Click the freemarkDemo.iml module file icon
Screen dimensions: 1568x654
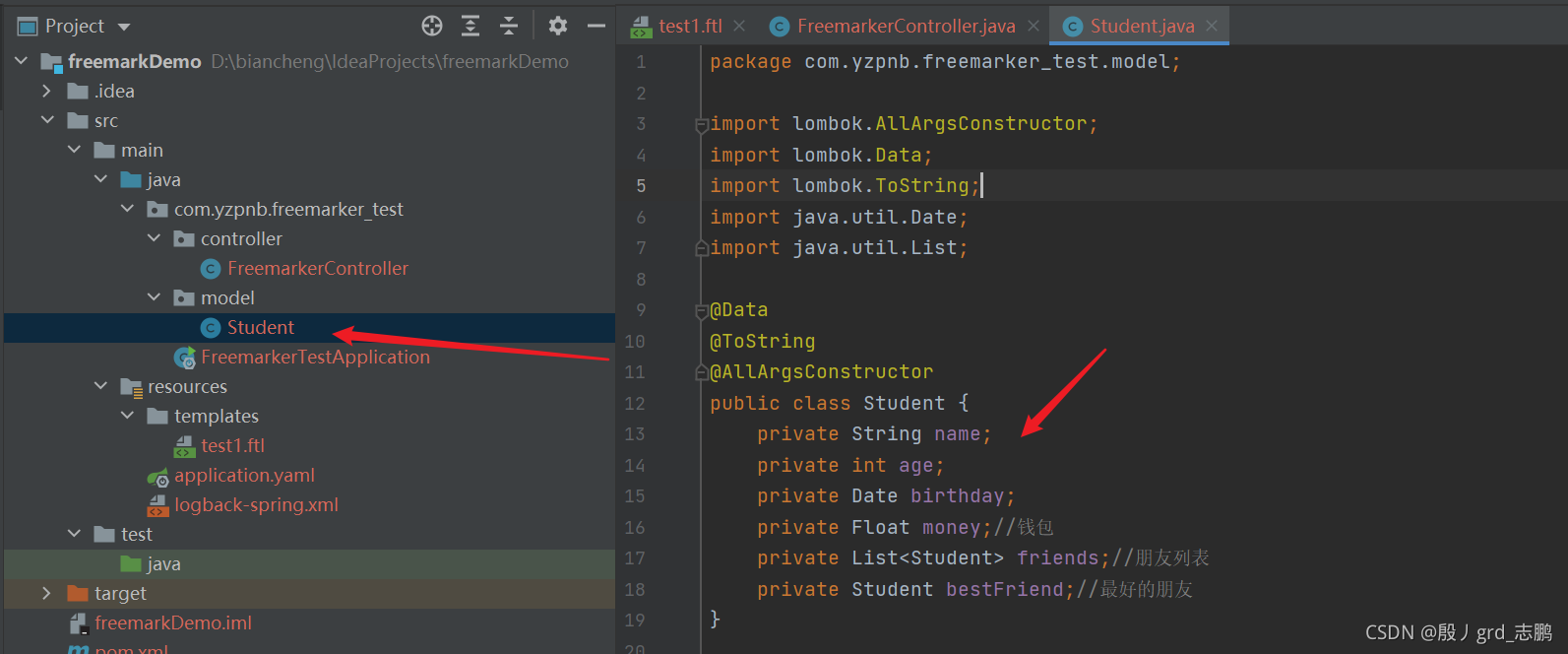[78, 623]
